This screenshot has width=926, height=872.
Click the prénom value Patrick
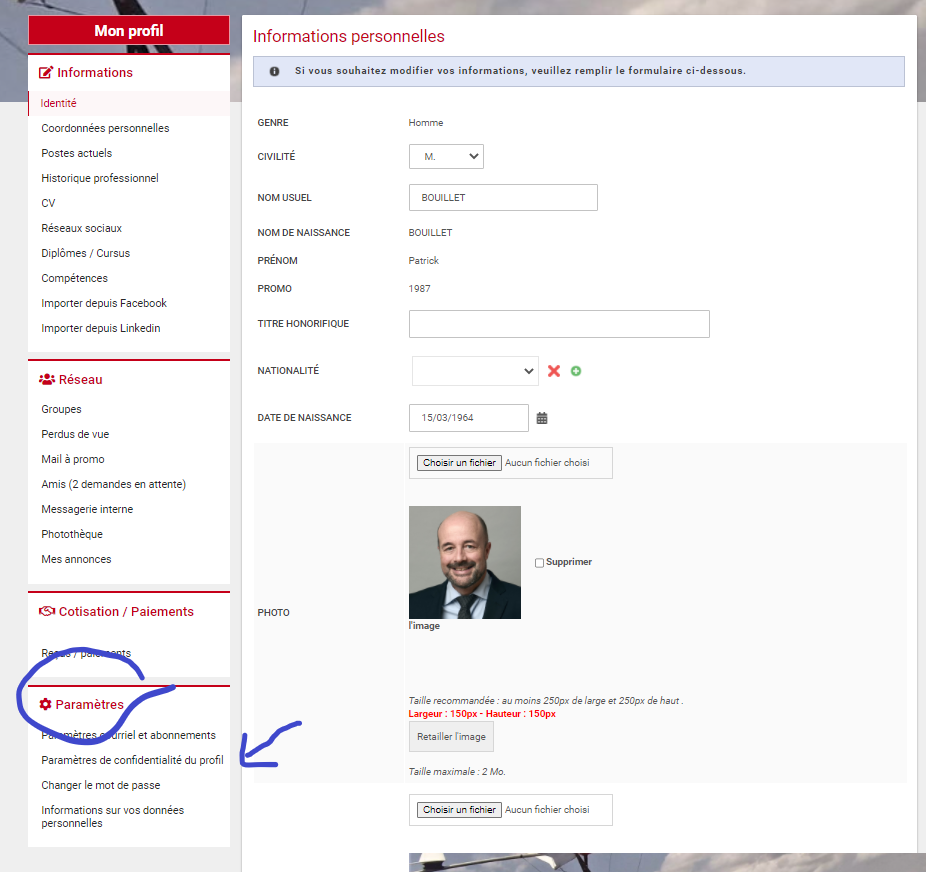[423, 260]
